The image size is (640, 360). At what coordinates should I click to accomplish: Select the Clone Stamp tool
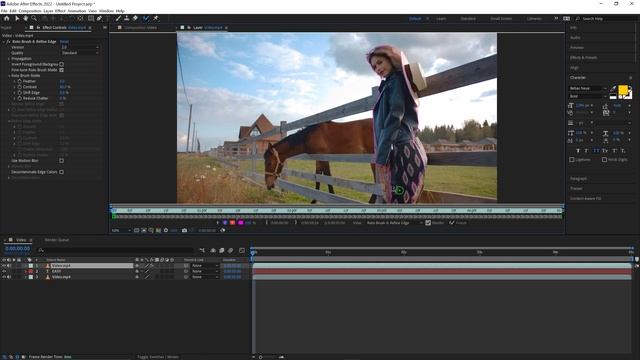[x=127, y=18]
